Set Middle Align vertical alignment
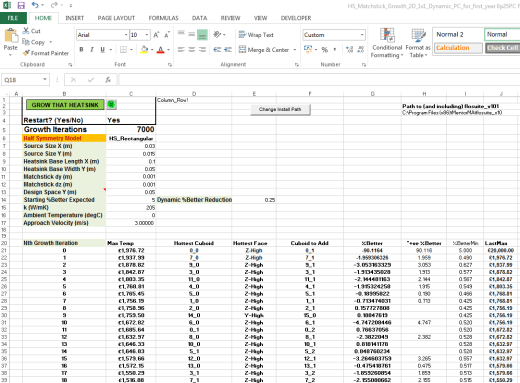The width and height of the screenshot is (520, 383). 192,34
